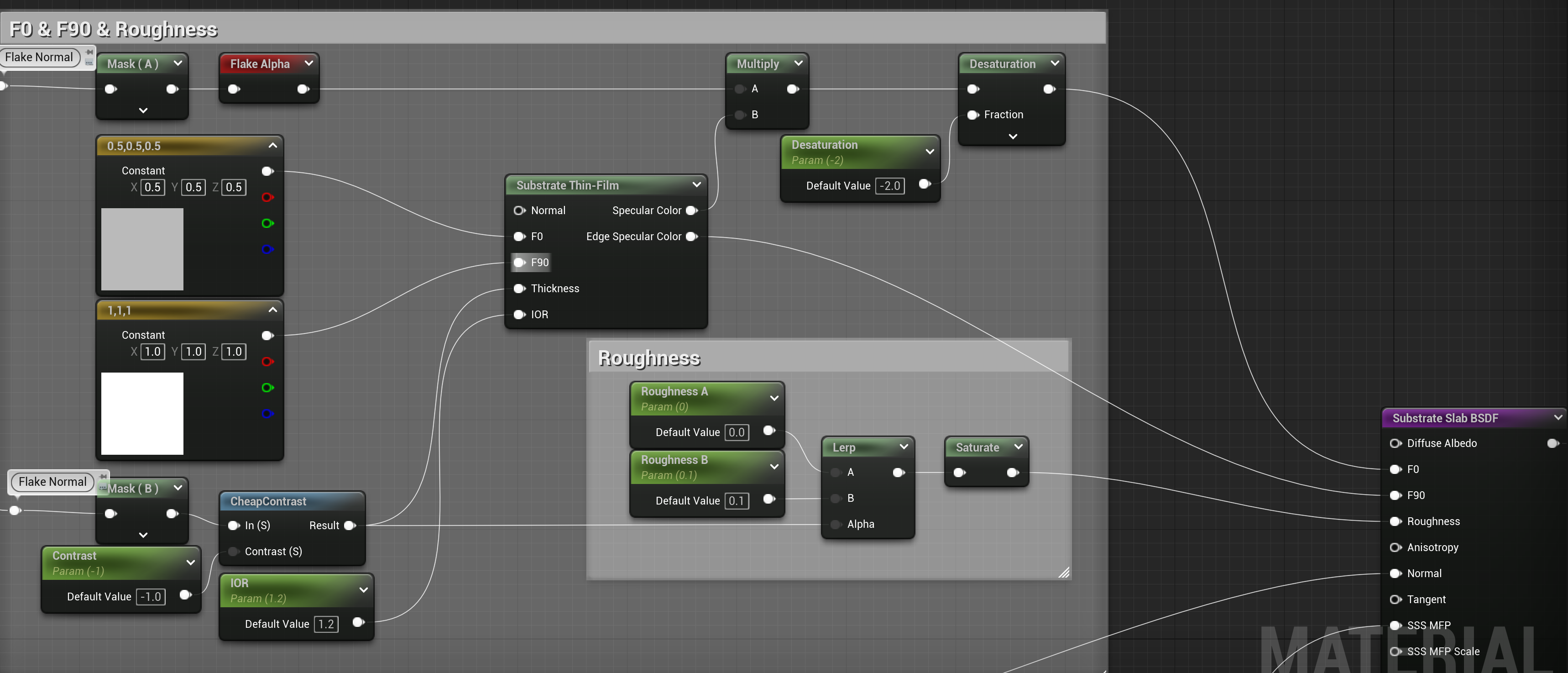Click the Specular Color output pin

click(691, 210)
